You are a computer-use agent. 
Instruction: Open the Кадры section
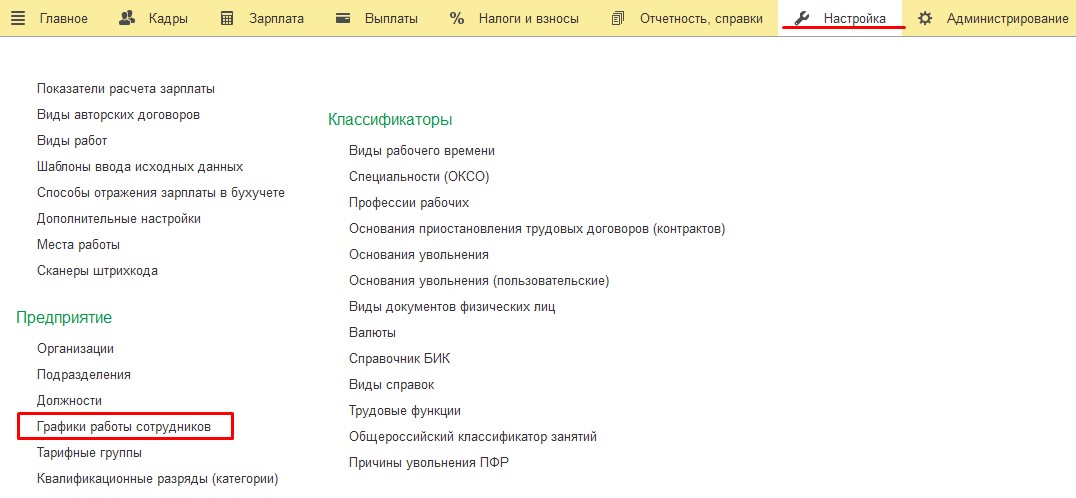[x=168, y=19]
